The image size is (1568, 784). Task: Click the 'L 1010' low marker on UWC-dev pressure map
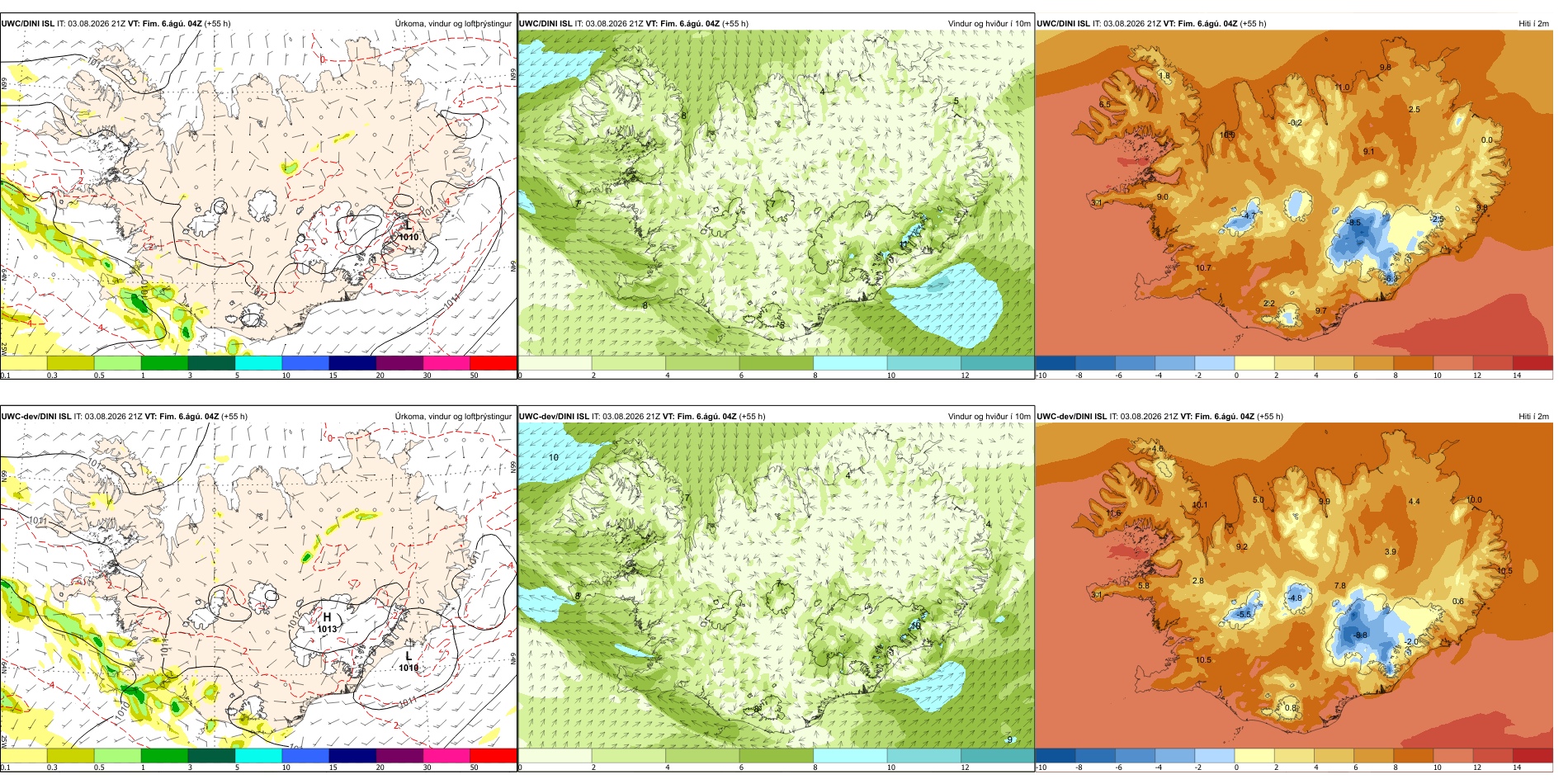tap(408, 662)
